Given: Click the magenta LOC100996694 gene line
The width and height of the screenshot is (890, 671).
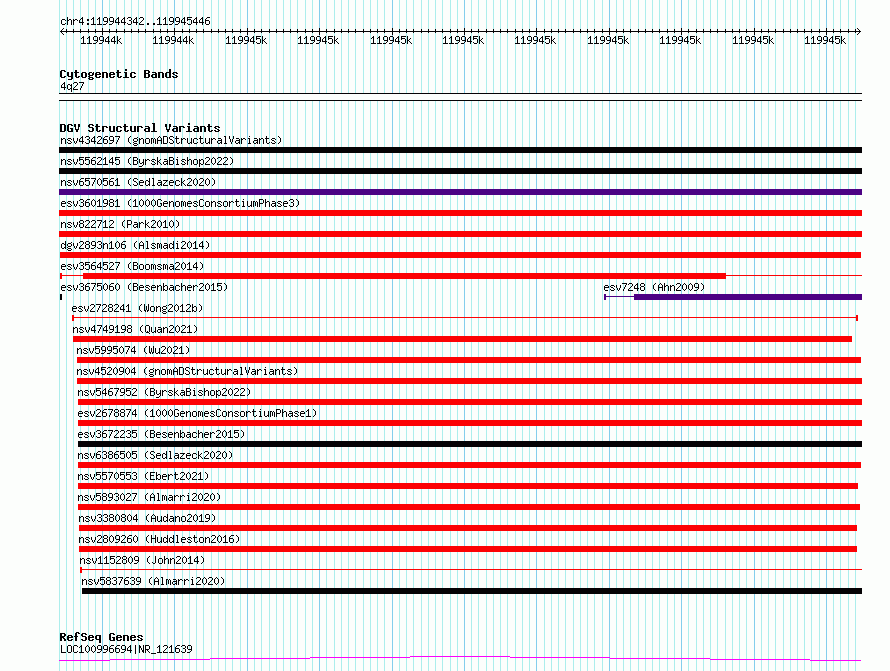Looking at the screenshot, I should click(x=460, y=659).
